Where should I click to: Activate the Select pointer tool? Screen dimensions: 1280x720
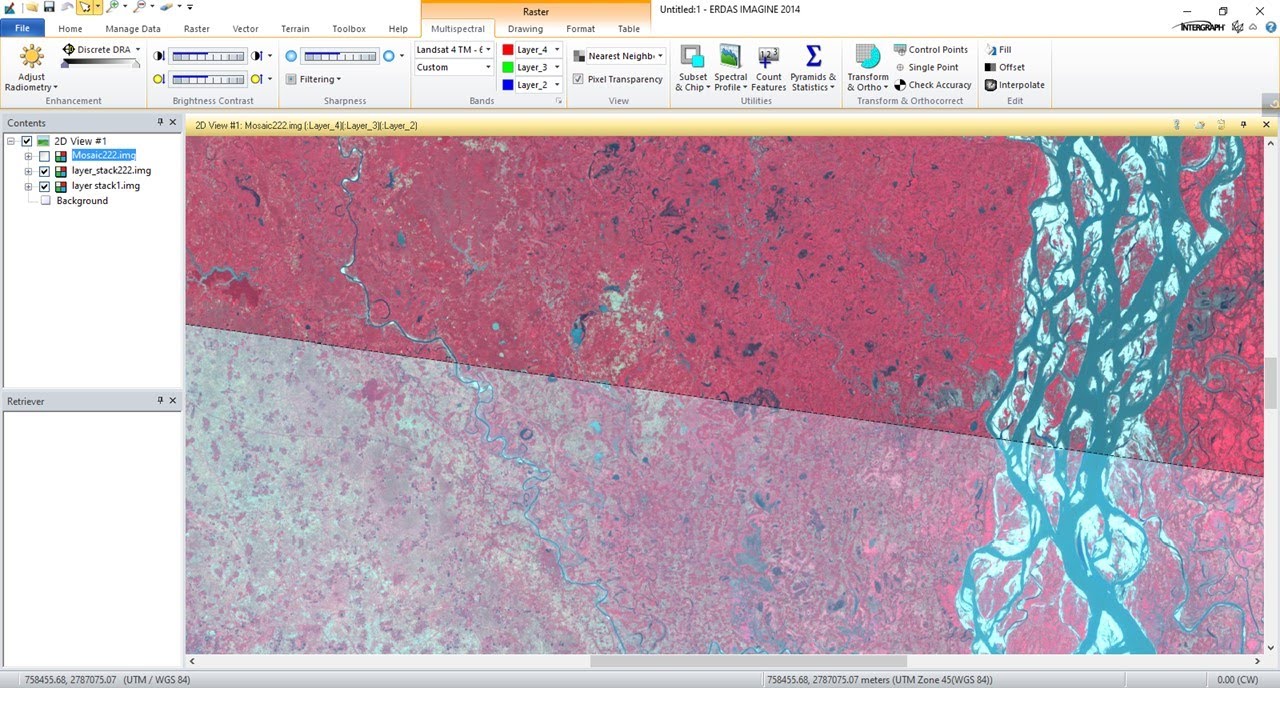[86, 7]
